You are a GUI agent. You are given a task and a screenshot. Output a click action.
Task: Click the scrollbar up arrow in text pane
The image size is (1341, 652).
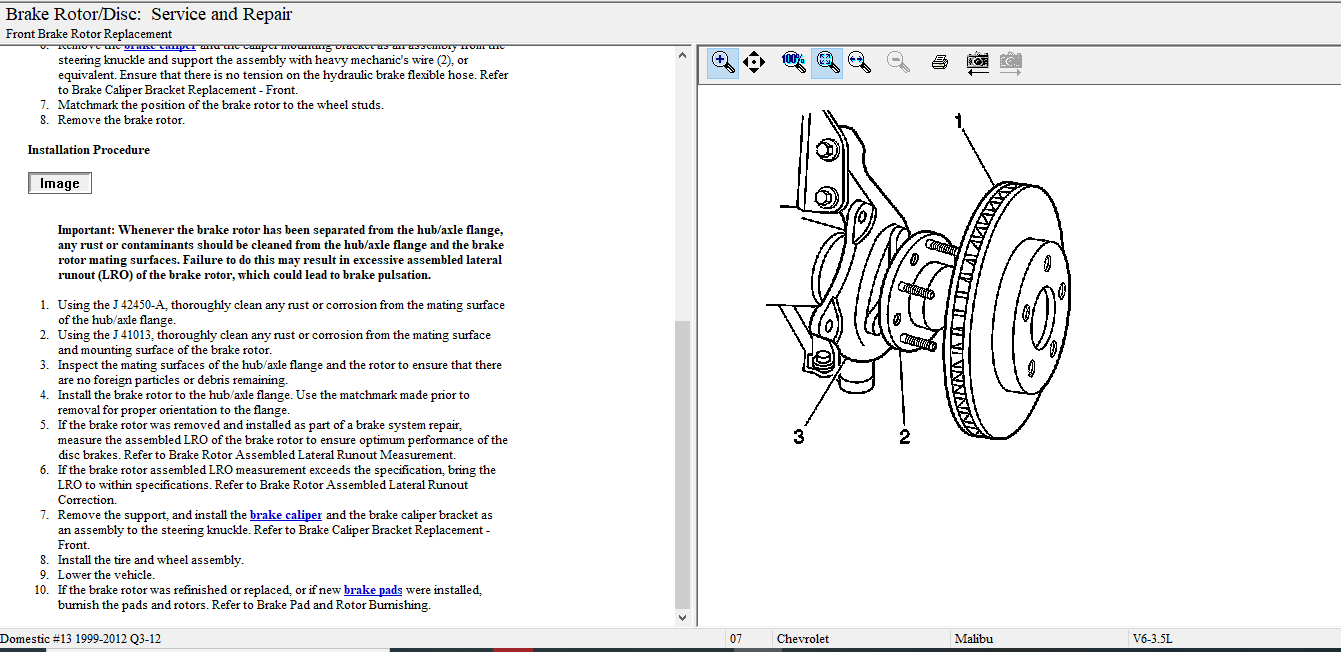click(x=683, y=54)
